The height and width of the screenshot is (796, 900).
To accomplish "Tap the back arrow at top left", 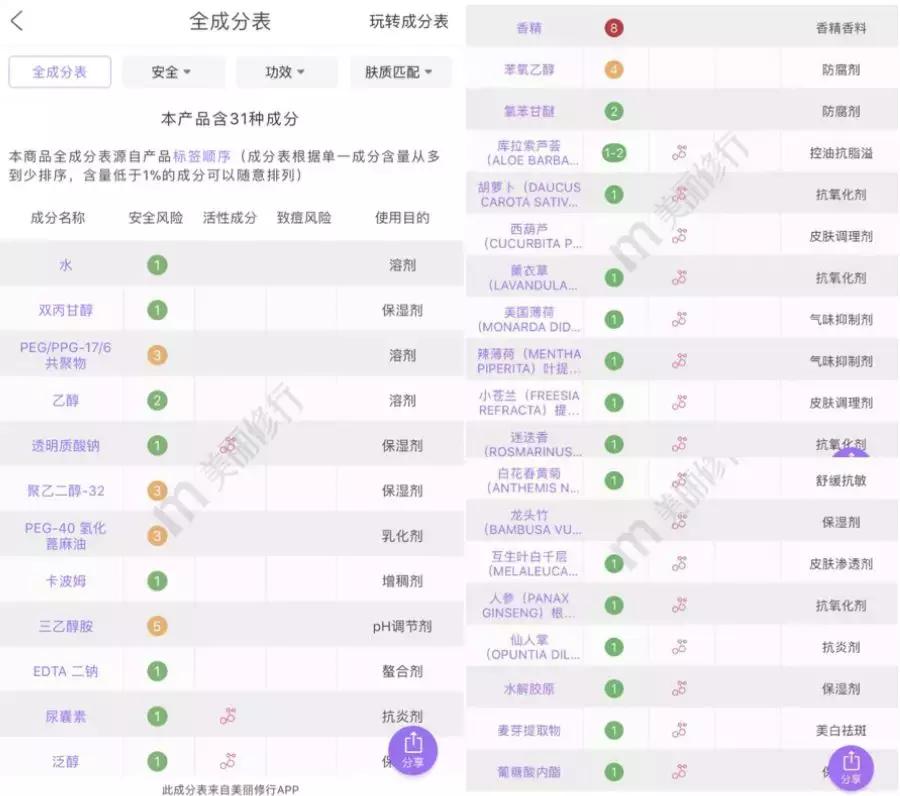I will (18, 19).
